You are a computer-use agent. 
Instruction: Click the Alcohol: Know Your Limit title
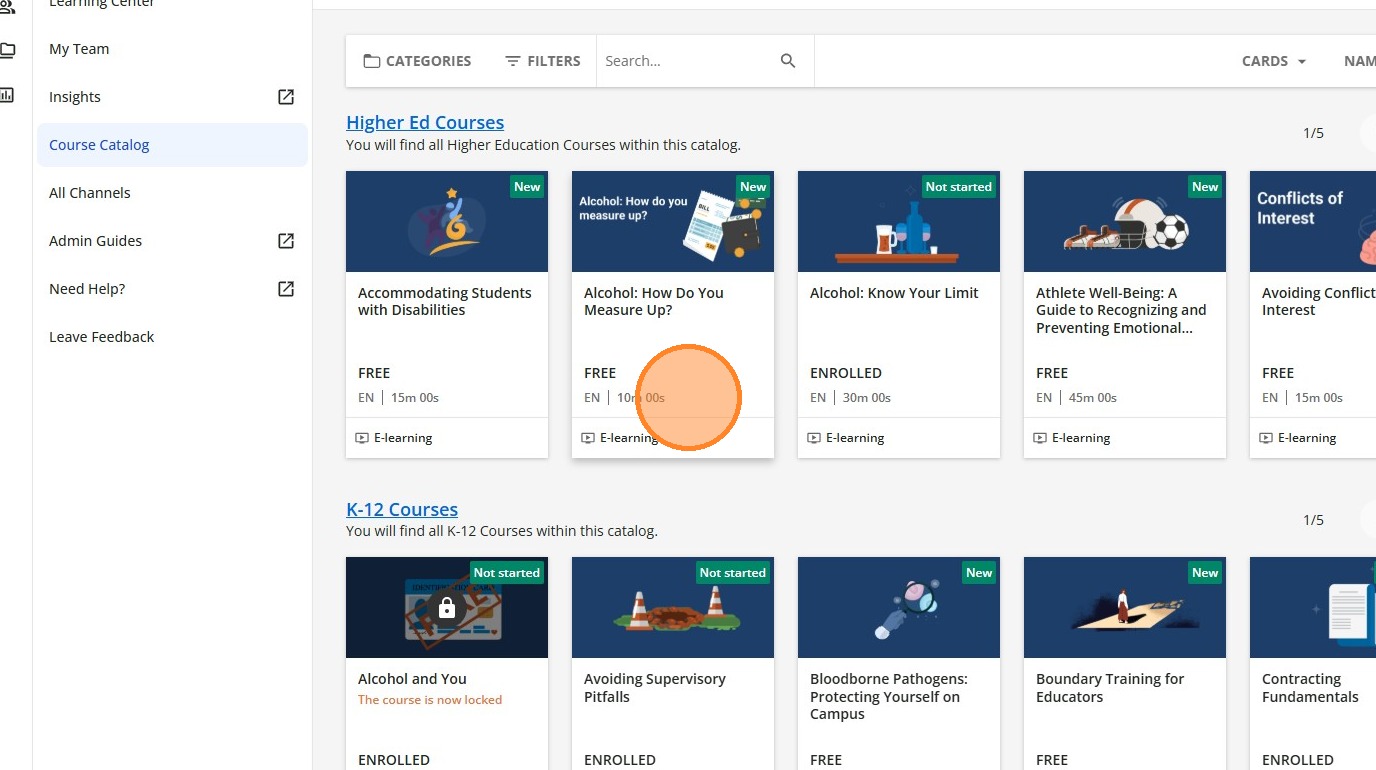(x=894, y=293)
